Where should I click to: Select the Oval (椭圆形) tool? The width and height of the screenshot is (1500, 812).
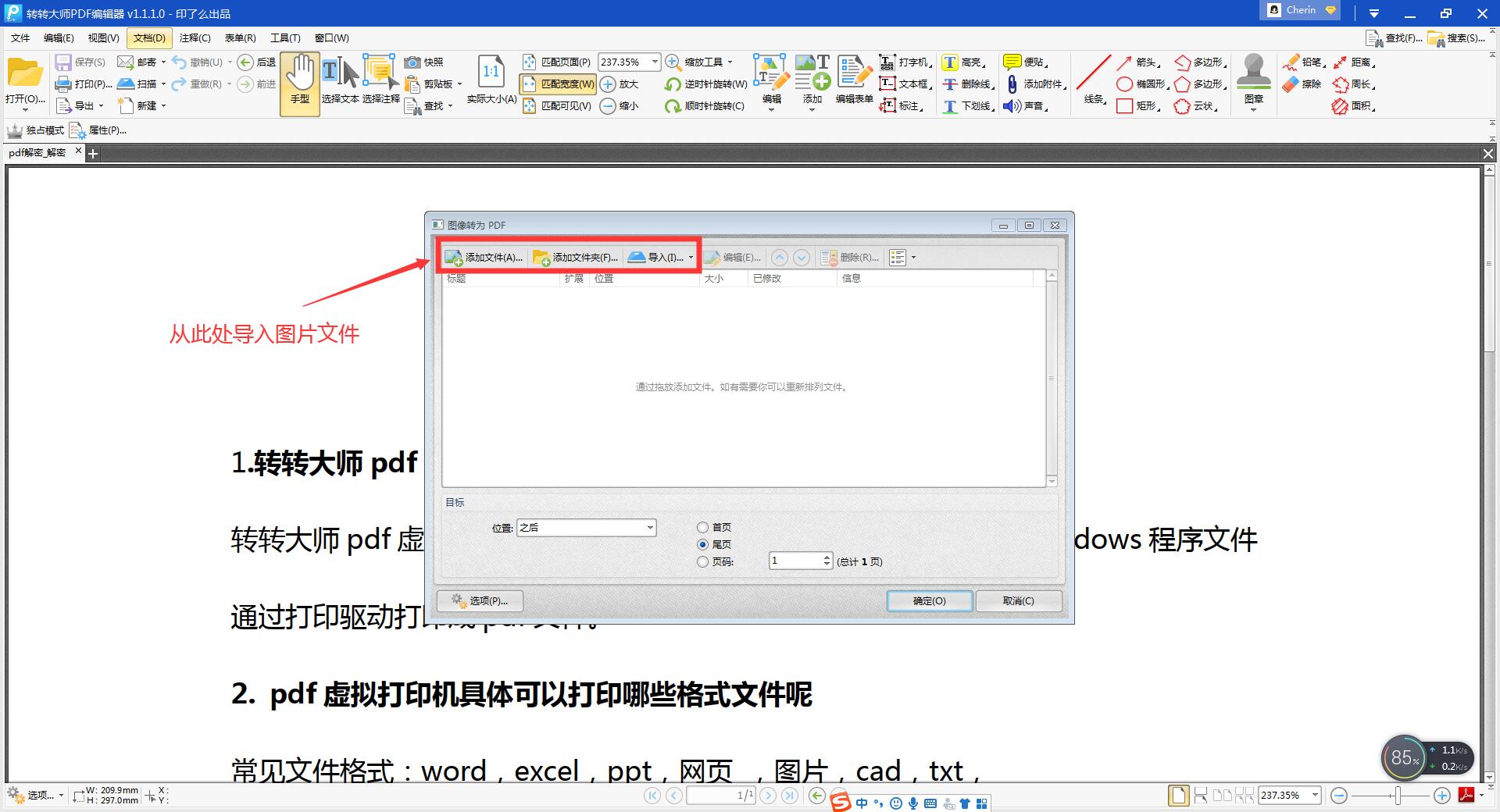click(x=1142, y=84)
